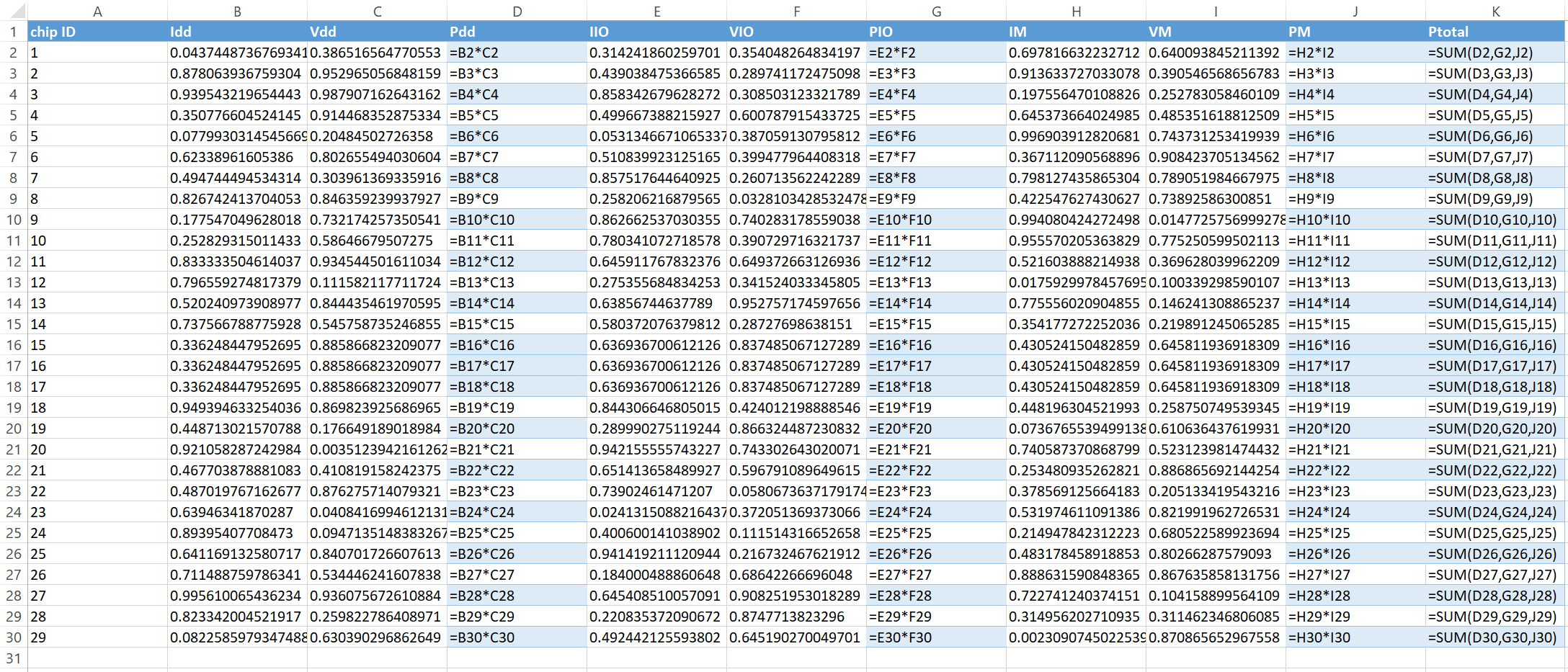1568x672 pixels.
Task: Select the cell with formula =SUM(D12,G12,J12)
Action: (1495, 261)
